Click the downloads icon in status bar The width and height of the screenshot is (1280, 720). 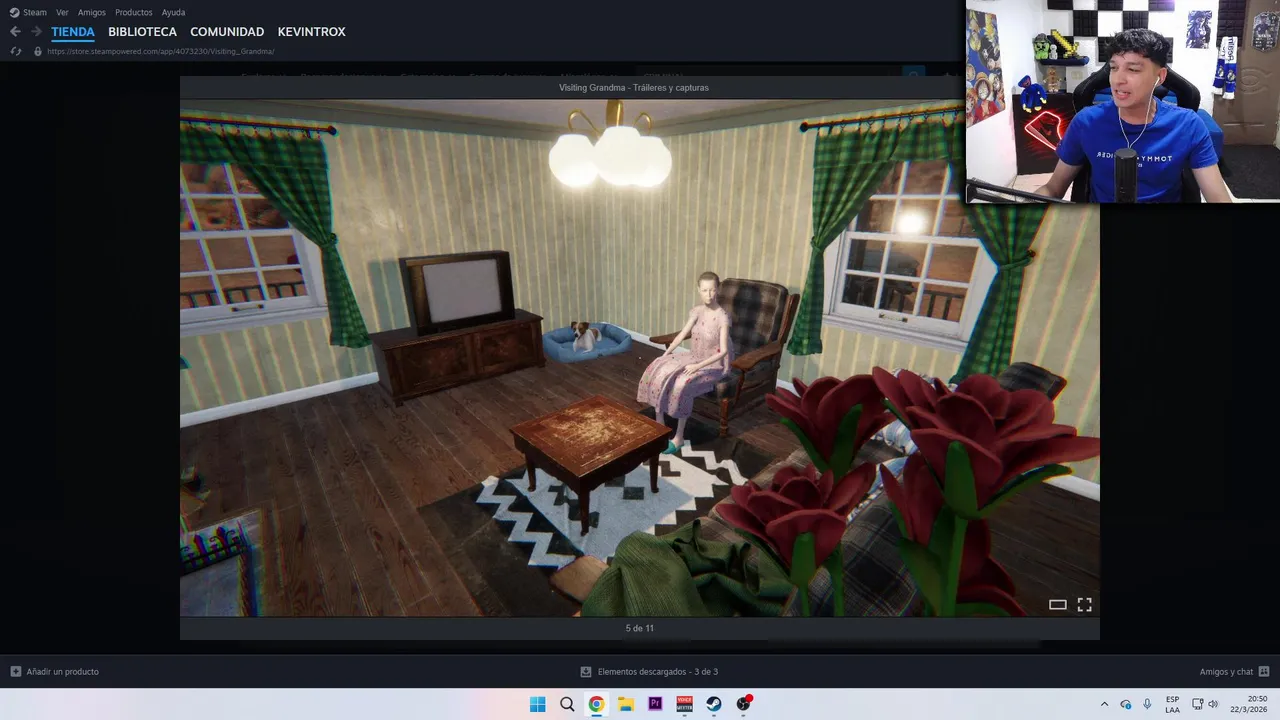click(586, 672)
